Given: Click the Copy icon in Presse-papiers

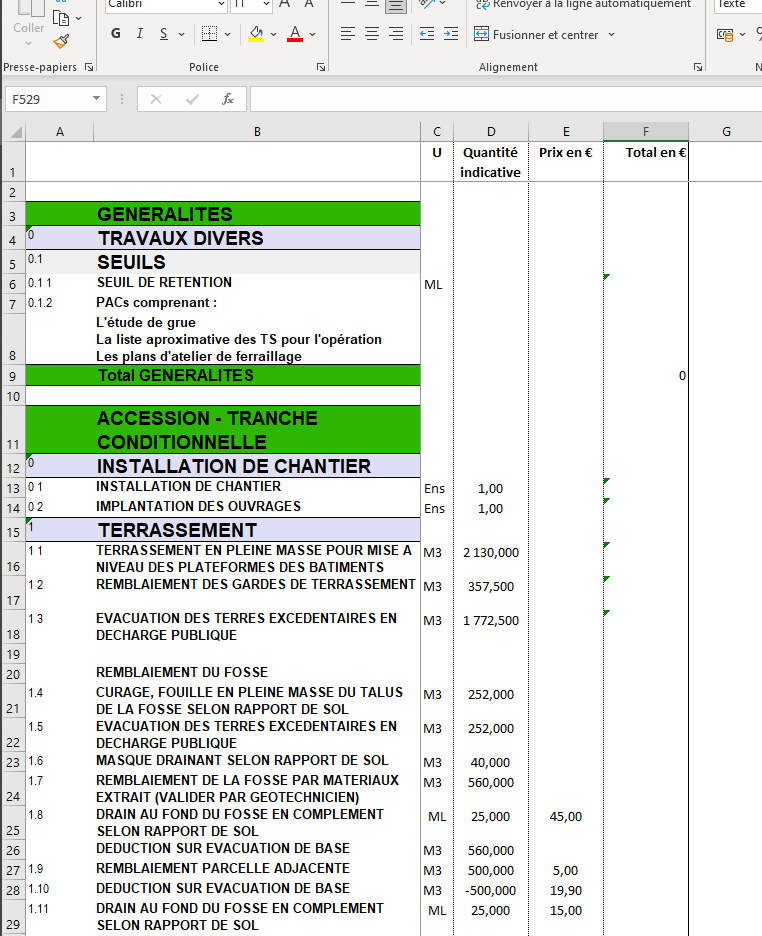Looking at the screenshot, I should (x=61, y=18).
